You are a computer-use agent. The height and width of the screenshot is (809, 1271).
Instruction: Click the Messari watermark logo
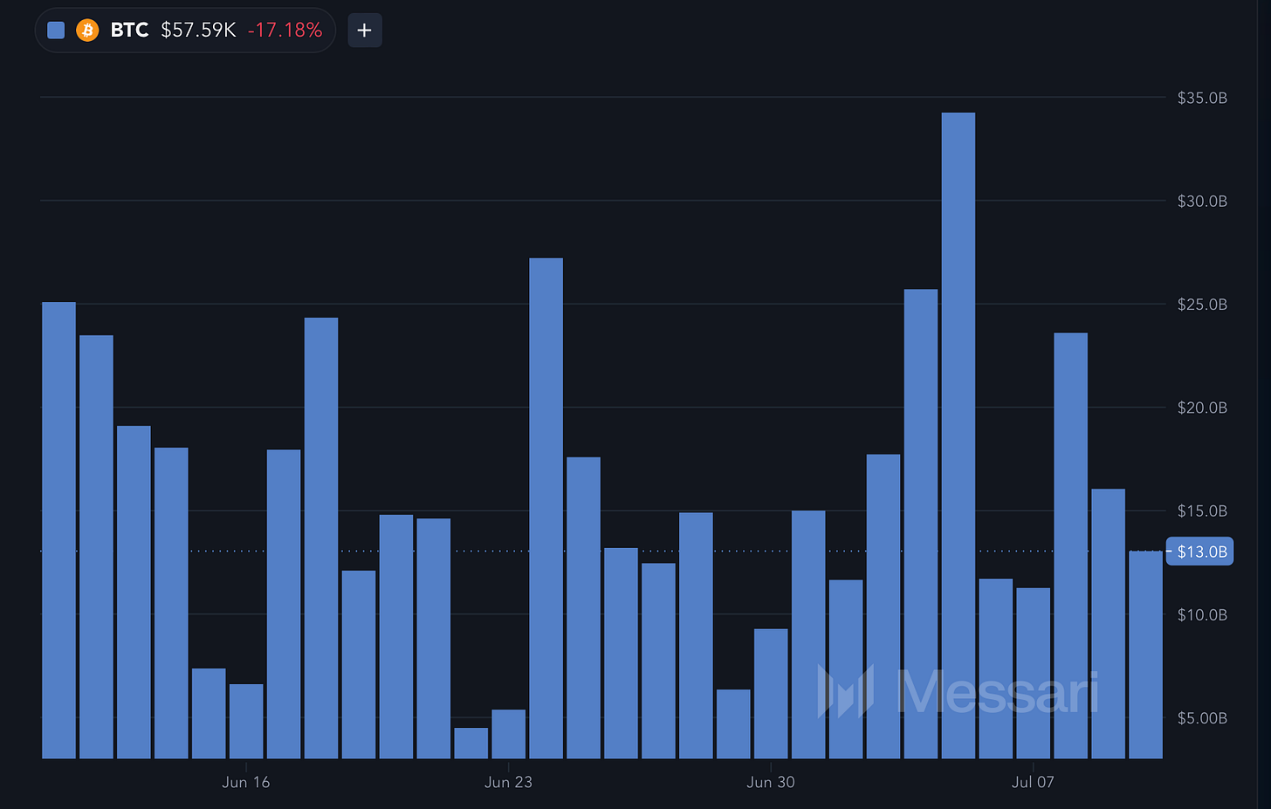click(958, 691)
